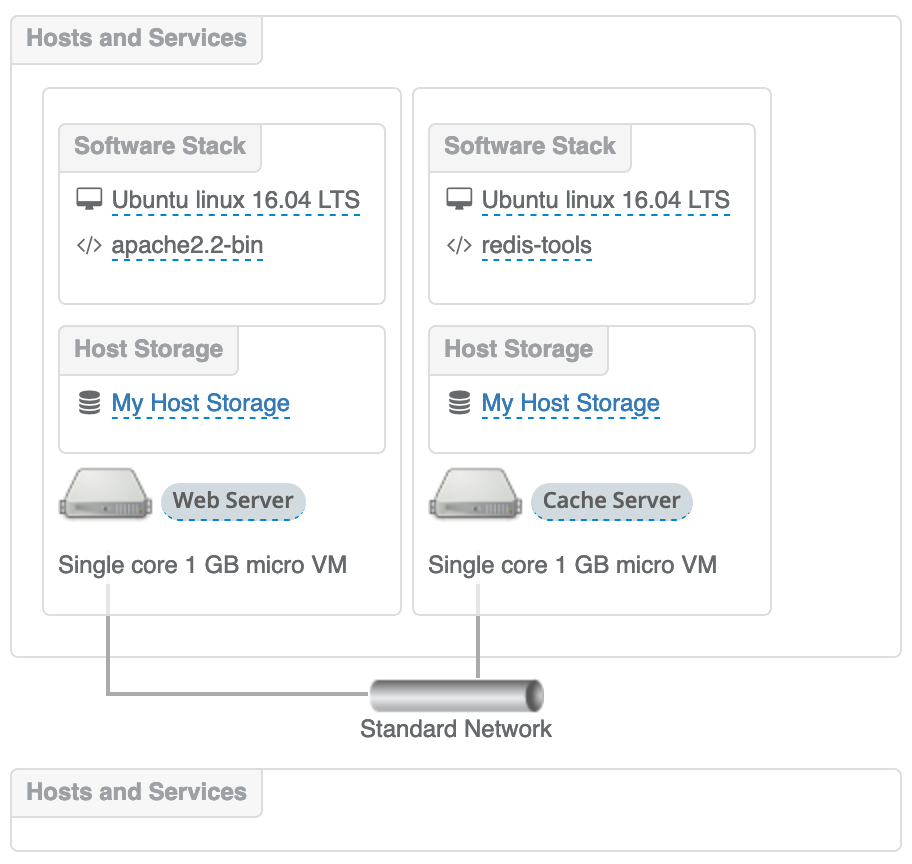The width and height of the screenshot is (912, 864).
Task: Select the first Hosts and Services header tab
Action: tap(137, 39)
